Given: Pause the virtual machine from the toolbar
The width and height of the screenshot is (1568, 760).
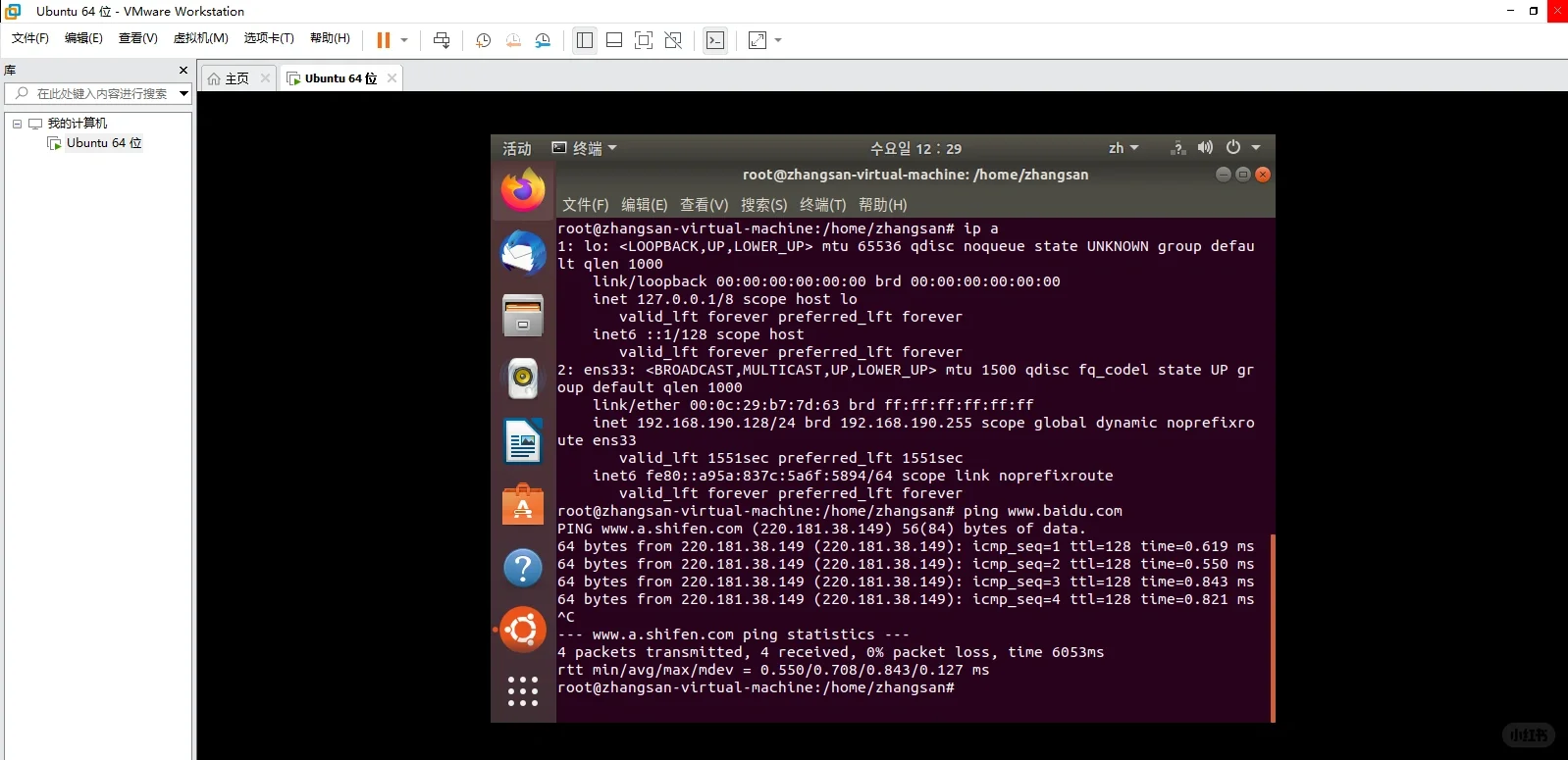Looking at the screenshot, I should click(383, 40).
